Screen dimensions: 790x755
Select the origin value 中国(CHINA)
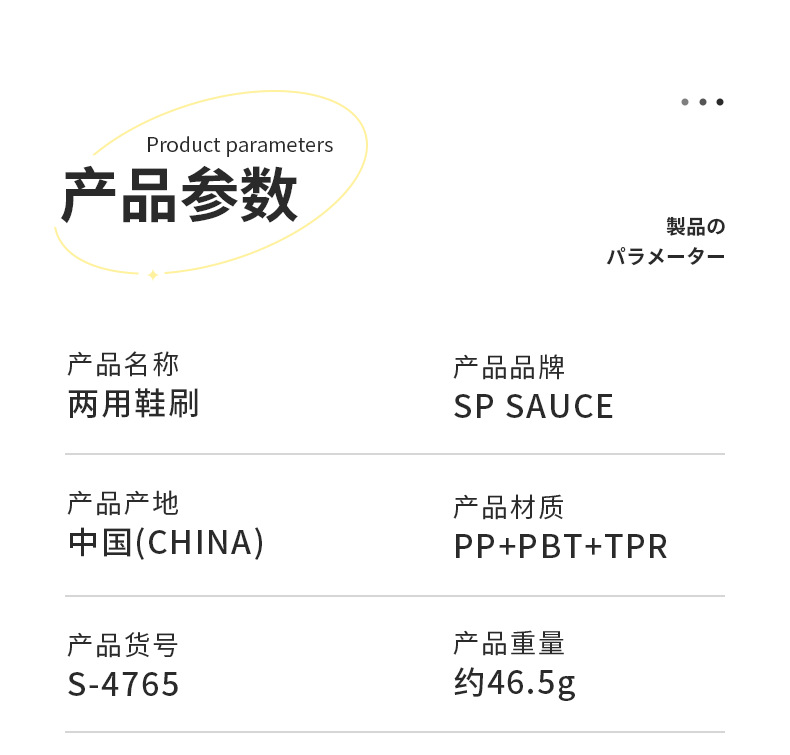[166, 543]
